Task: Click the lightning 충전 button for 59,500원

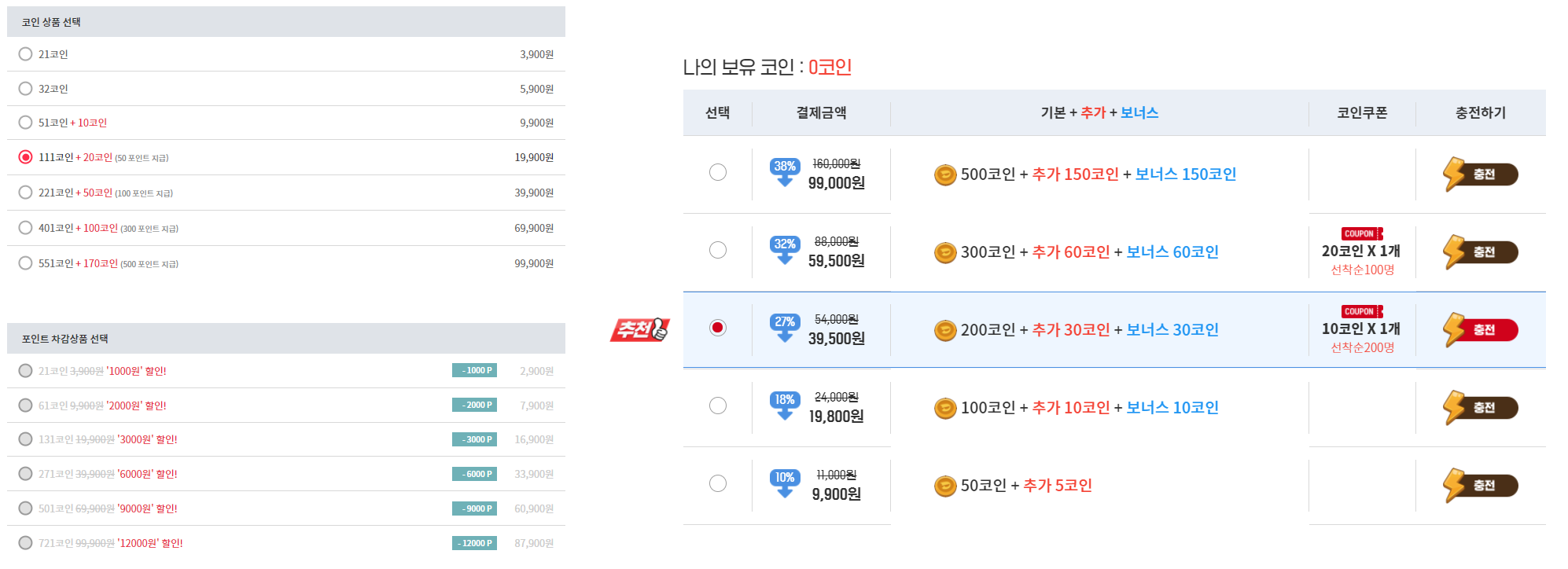Action: 1481,252
